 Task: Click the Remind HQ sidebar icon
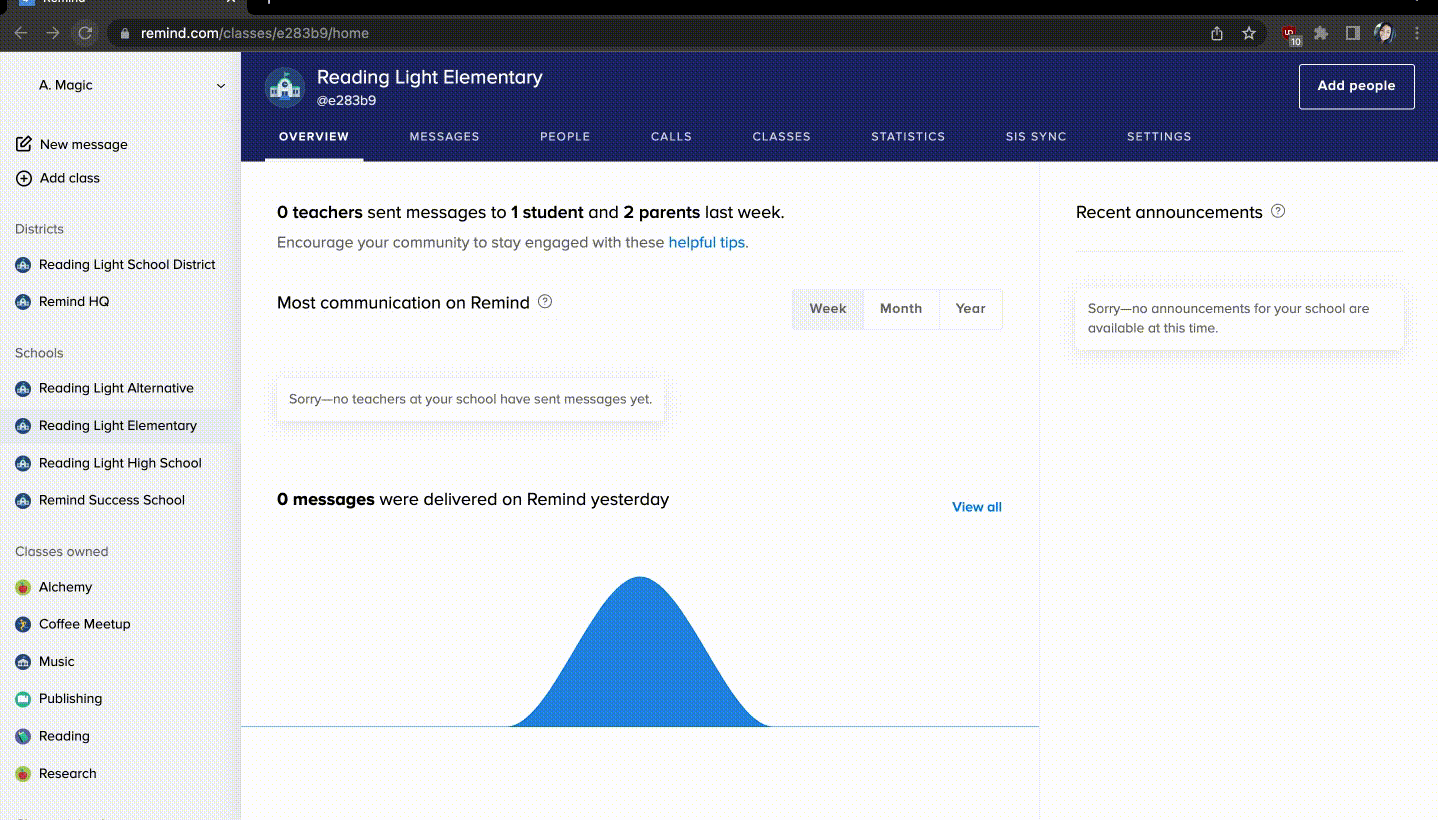23,301
